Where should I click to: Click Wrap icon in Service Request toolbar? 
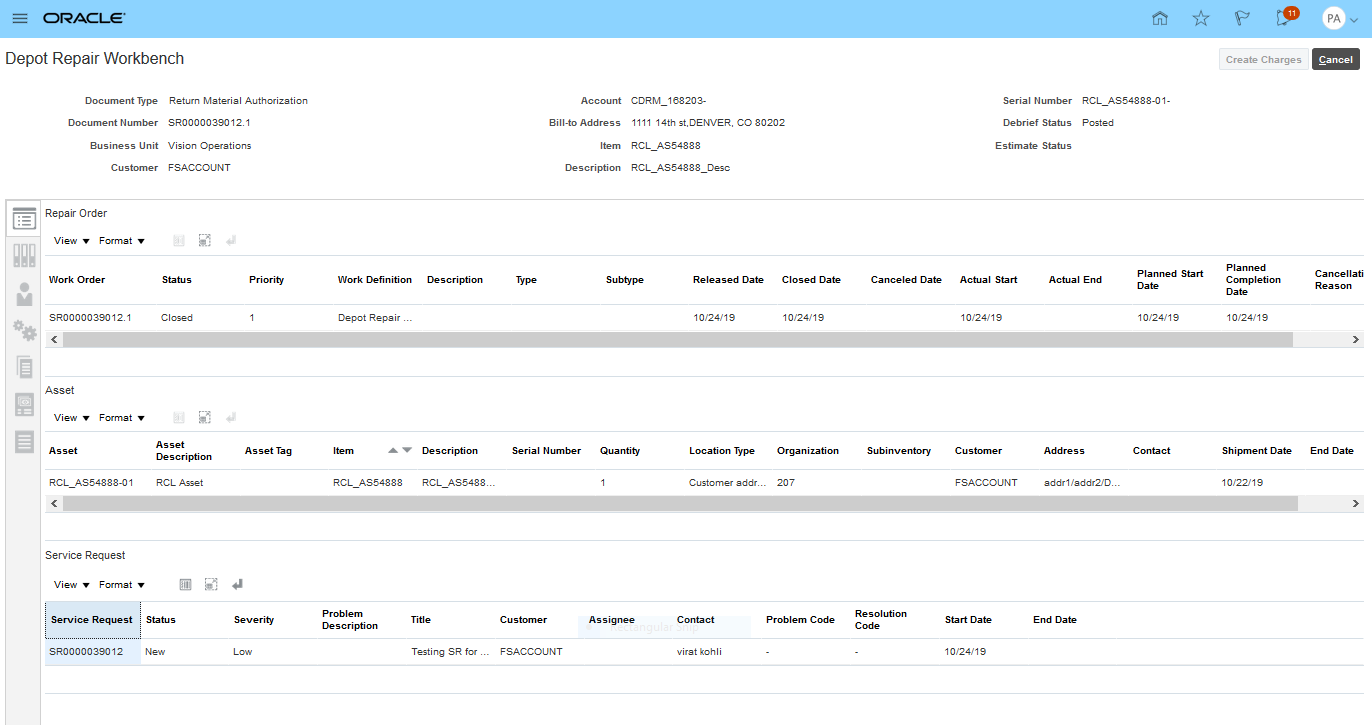point(237,585)
